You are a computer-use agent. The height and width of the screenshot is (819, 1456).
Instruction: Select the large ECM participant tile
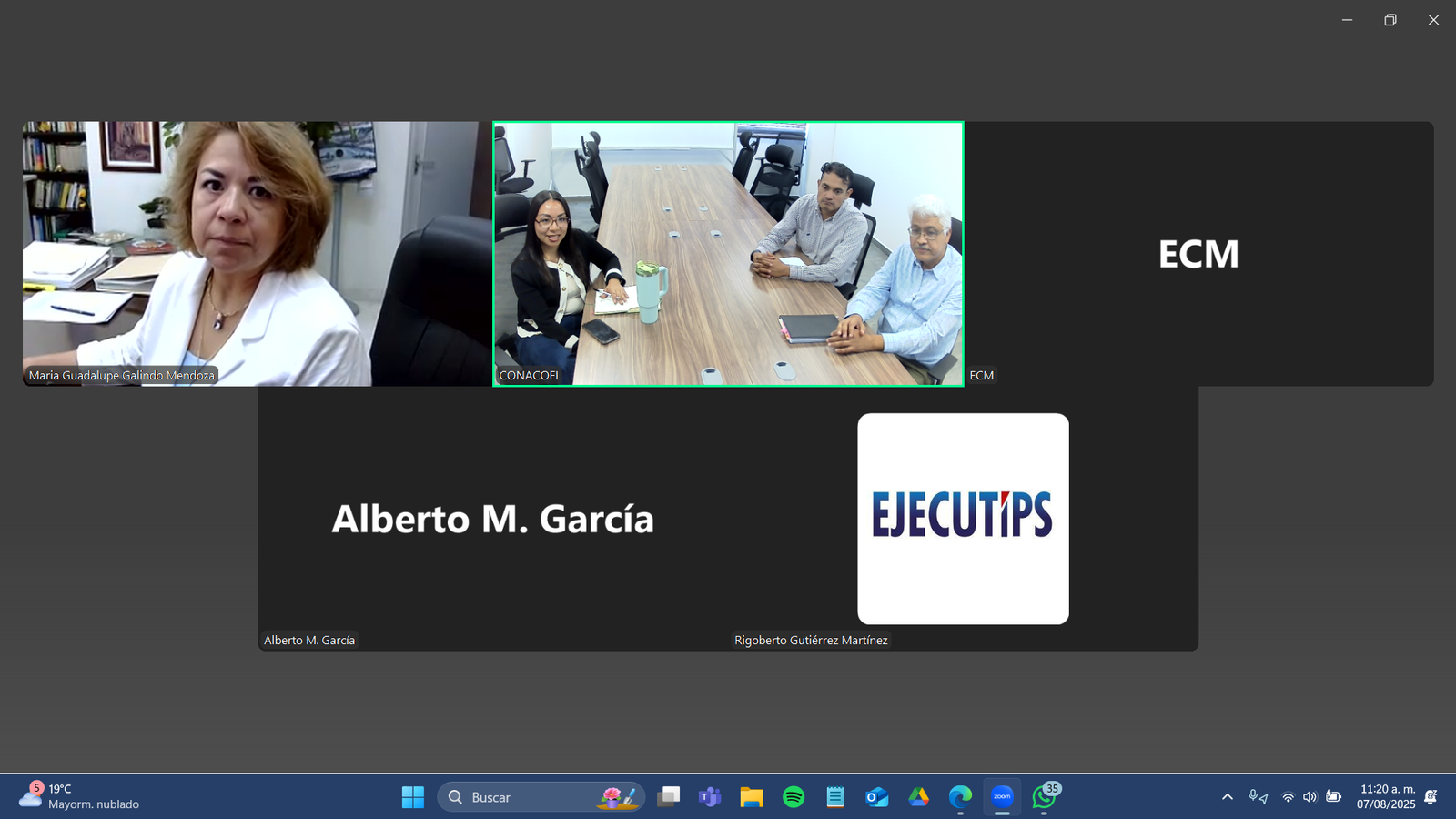tap(1198, 254)
